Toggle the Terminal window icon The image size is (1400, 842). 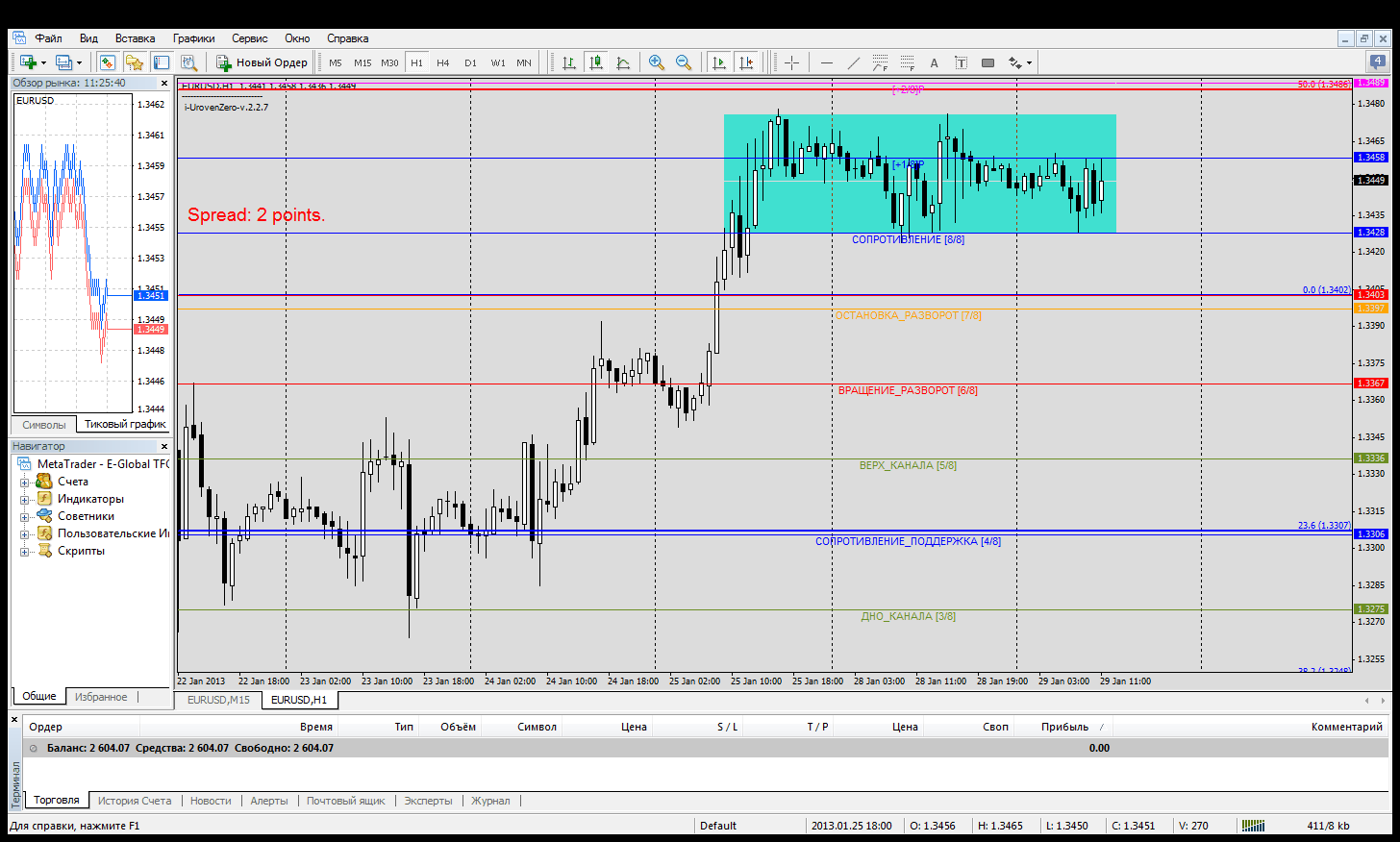[x=162, y=62]
